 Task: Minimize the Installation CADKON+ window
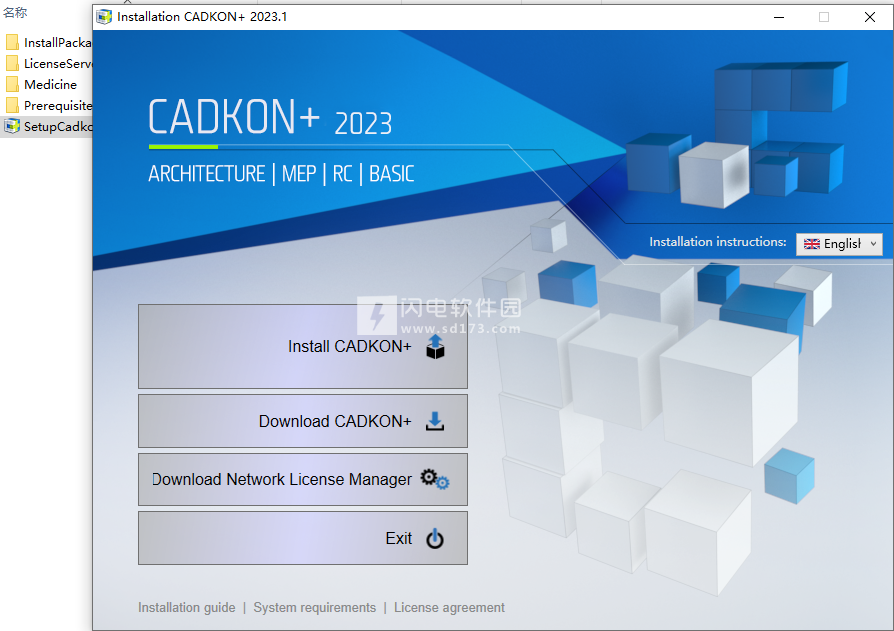779,17
